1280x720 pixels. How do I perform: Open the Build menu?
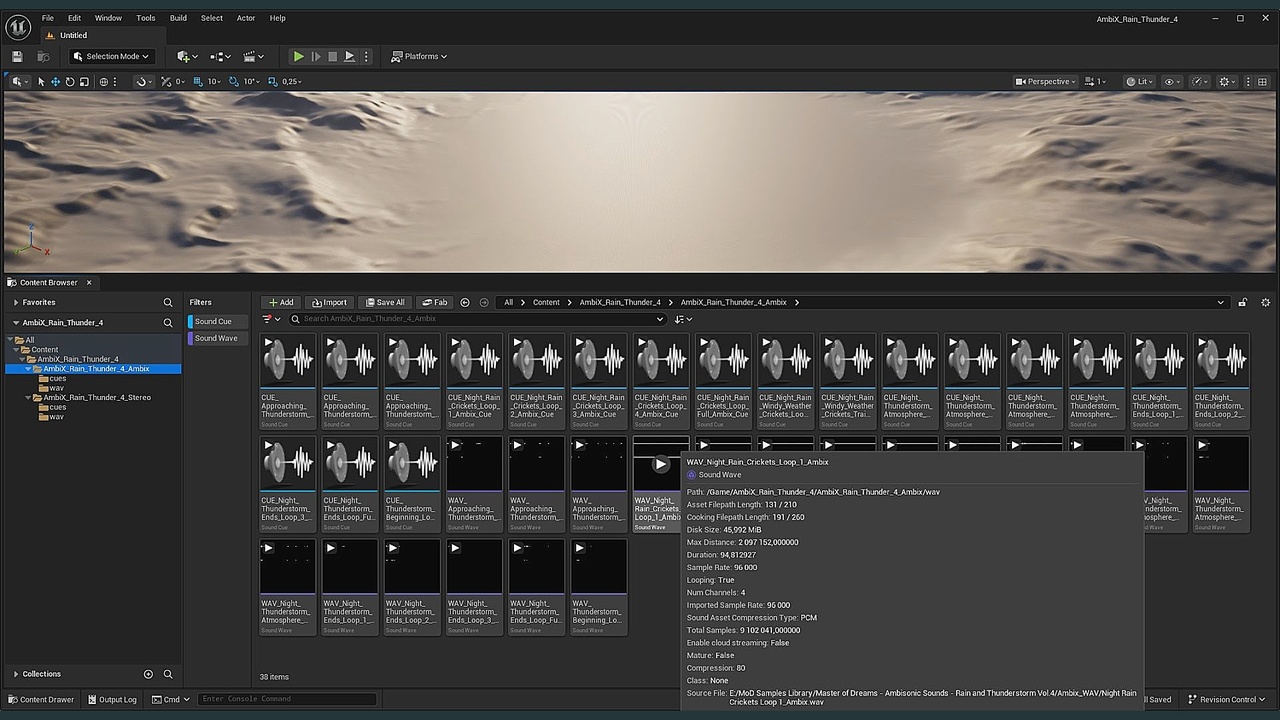pyautogui.click(x=178, y=18)
